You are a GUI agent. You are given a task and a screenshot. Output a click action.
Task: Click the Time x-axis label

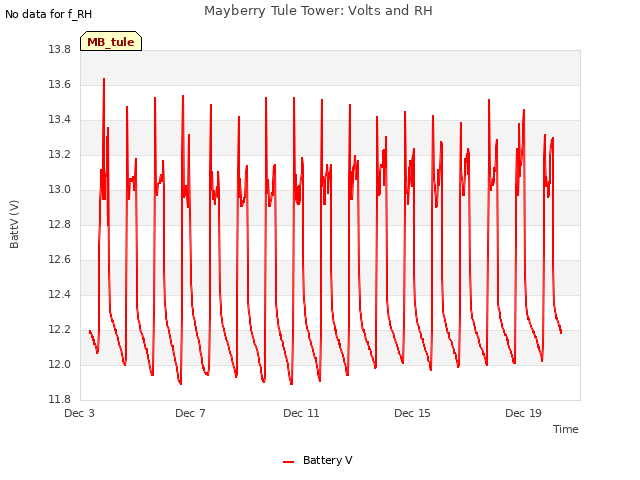[x=566, y=429]
